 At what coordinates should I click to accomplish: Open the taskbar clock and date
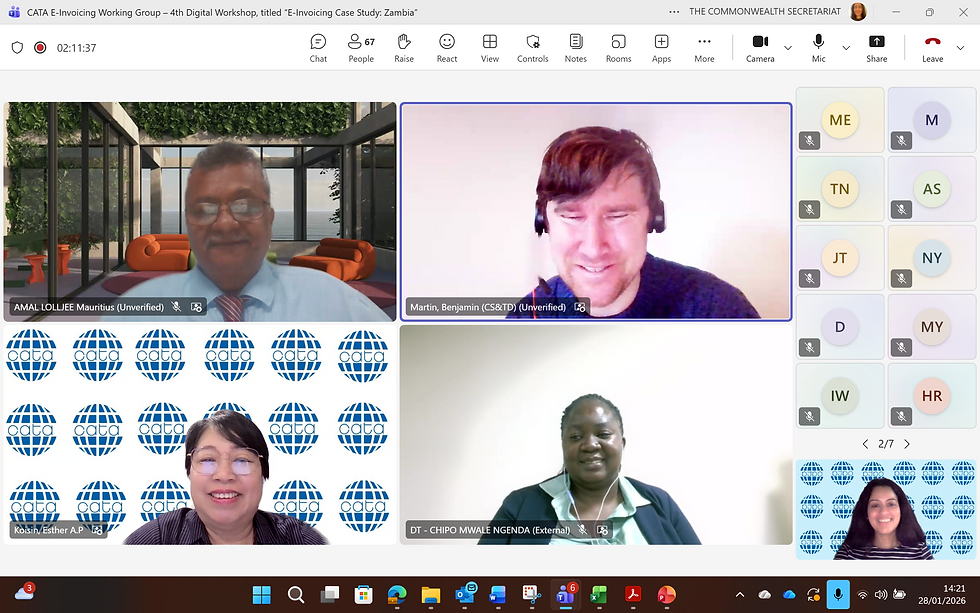coord(942,595)
